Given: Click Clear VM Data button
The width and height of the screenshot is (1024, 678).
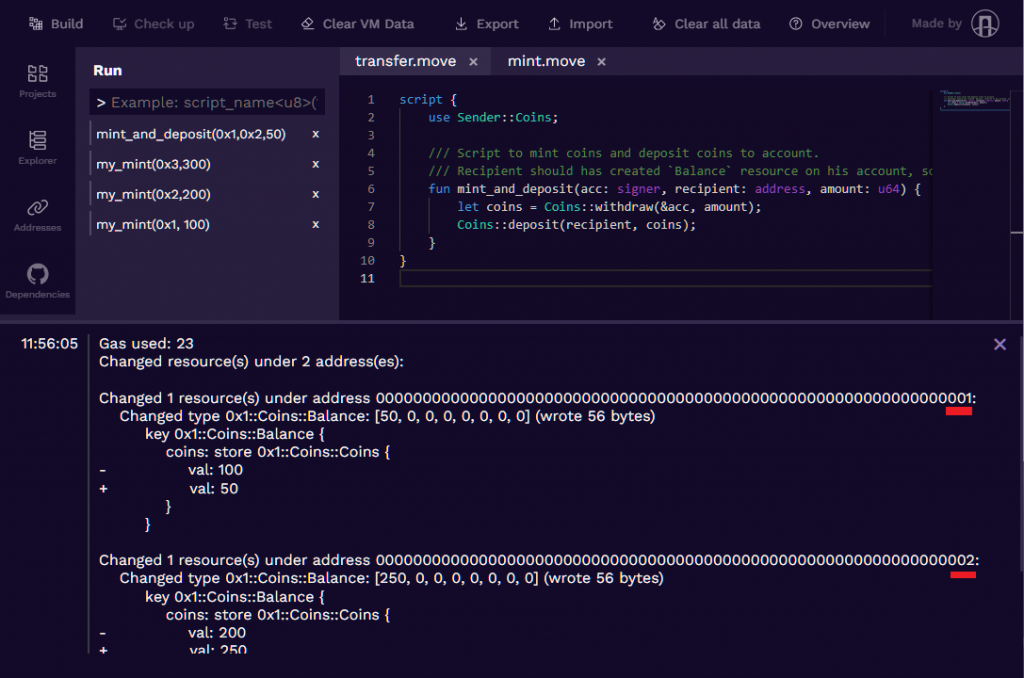Looking at the screenshot, I should tap(357, 24).
